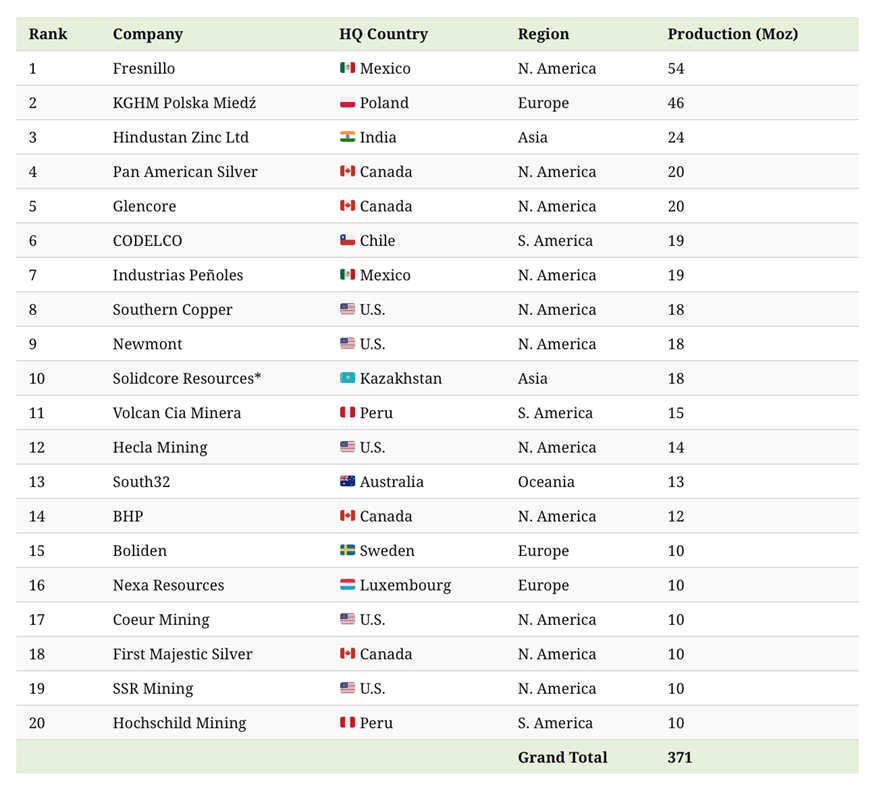This screenshot has width=877, height=789.
Task: Click the Production (Moz) column header
Action: coord(732,34)
